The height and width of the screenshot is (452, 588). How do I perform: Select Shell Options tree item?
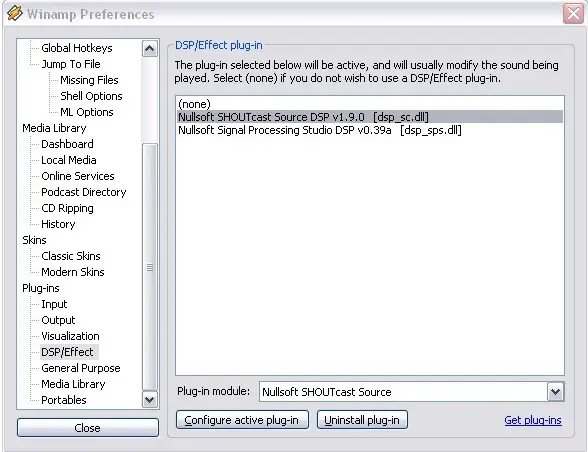[91, 96]
